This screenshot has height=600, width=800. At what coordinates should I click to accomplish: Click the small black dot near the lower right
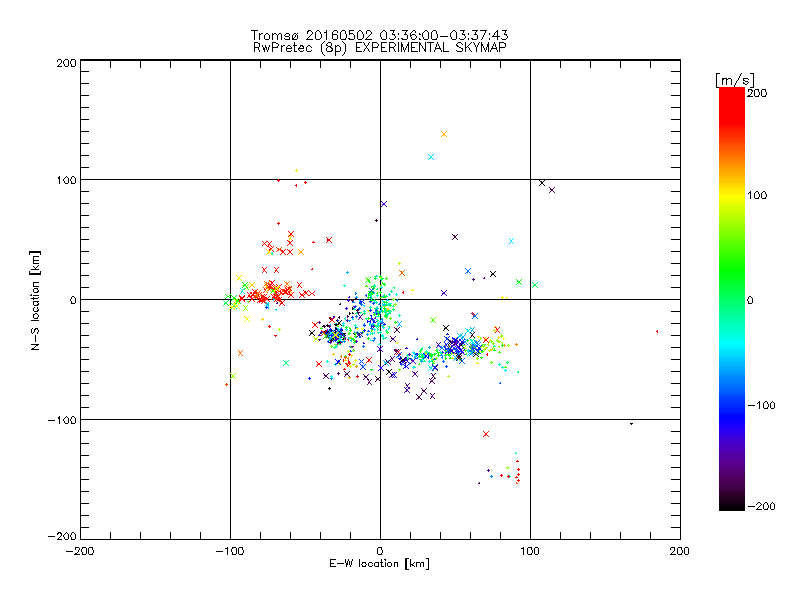pos(632,424)
